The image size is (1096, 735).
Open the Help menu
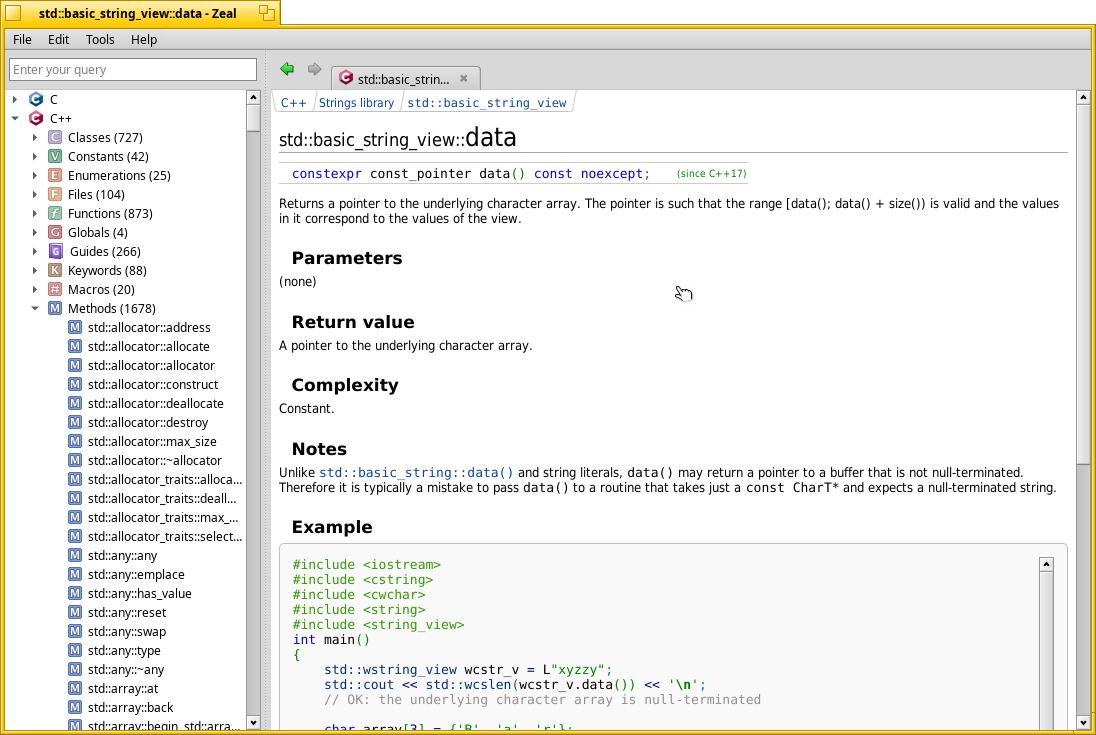144,39
